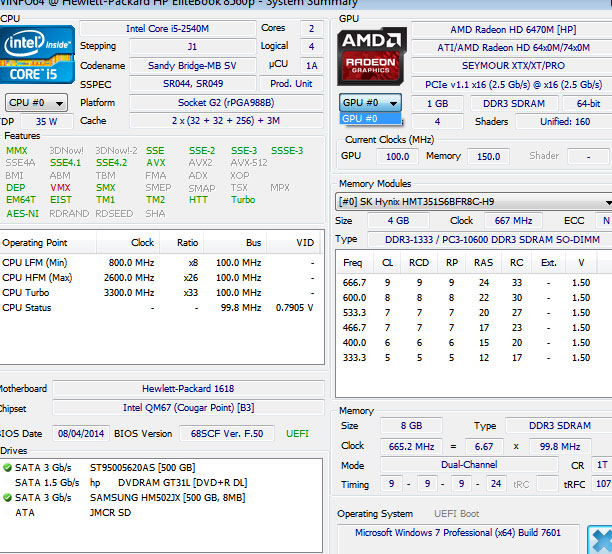Click the Unified: 160 shaders field
The height and width of the screenshot is (554, 612).
pyautogui.click(x=564, y=122)
